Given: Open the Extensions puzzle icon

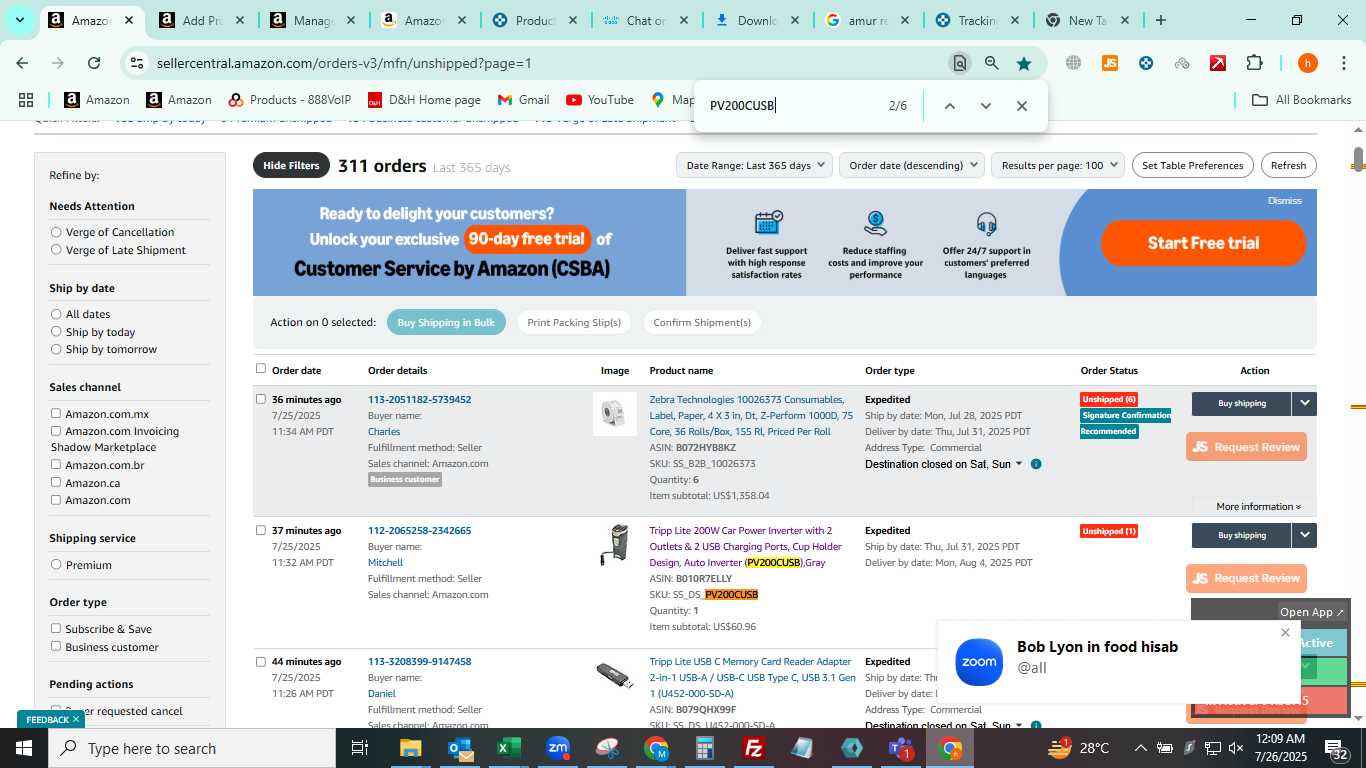Looking at the screenshot, I should (1254, 63).
